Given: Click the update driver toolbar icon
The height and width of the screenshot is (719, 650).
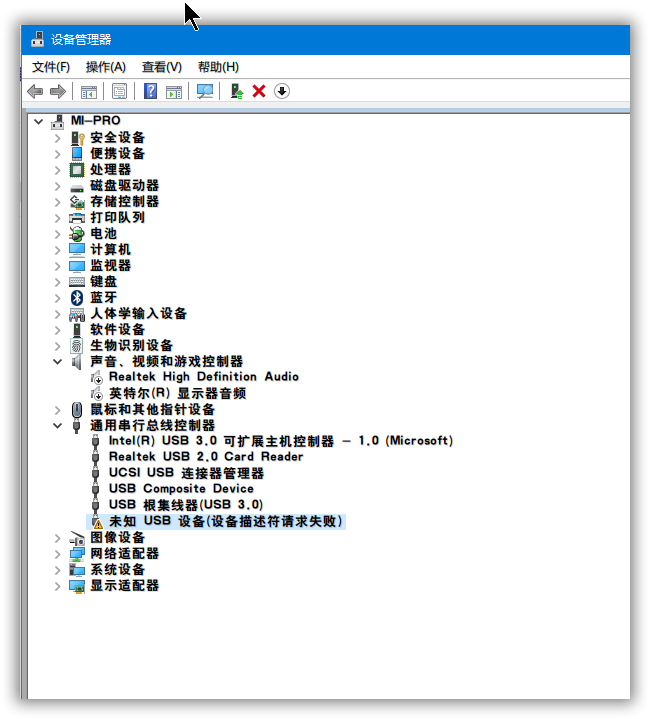Looking at the screenshot, I should (x=236, y=91).
